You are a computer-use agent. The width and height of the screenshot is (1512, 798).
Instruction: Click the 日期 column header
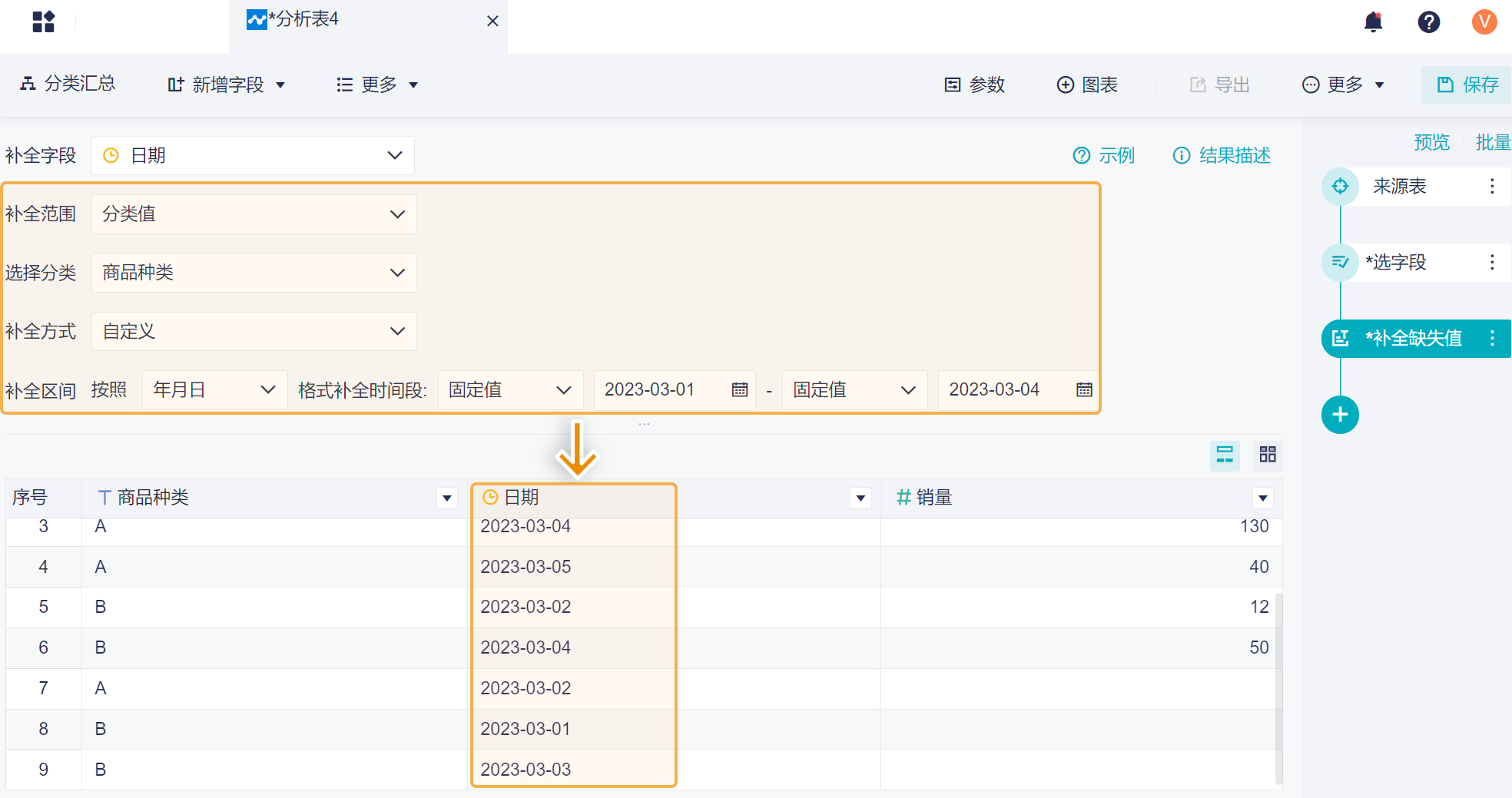674,498
